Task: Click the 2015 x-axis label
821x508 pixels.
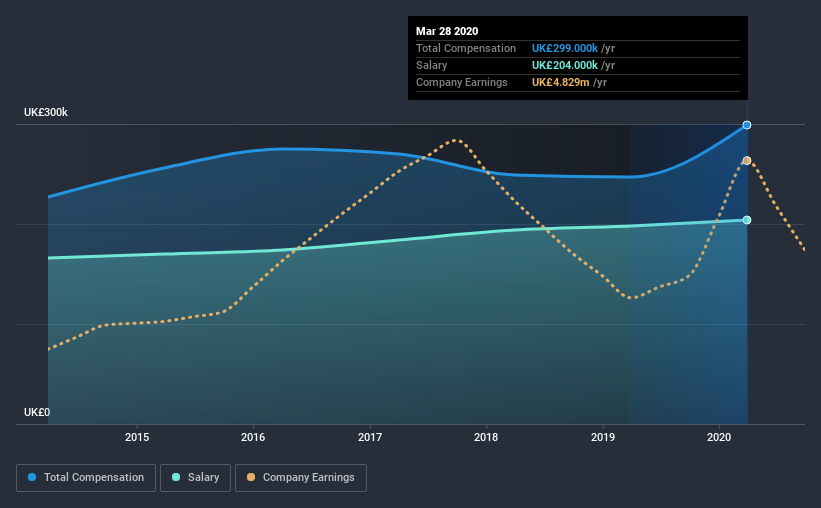Action: point(137,437)
